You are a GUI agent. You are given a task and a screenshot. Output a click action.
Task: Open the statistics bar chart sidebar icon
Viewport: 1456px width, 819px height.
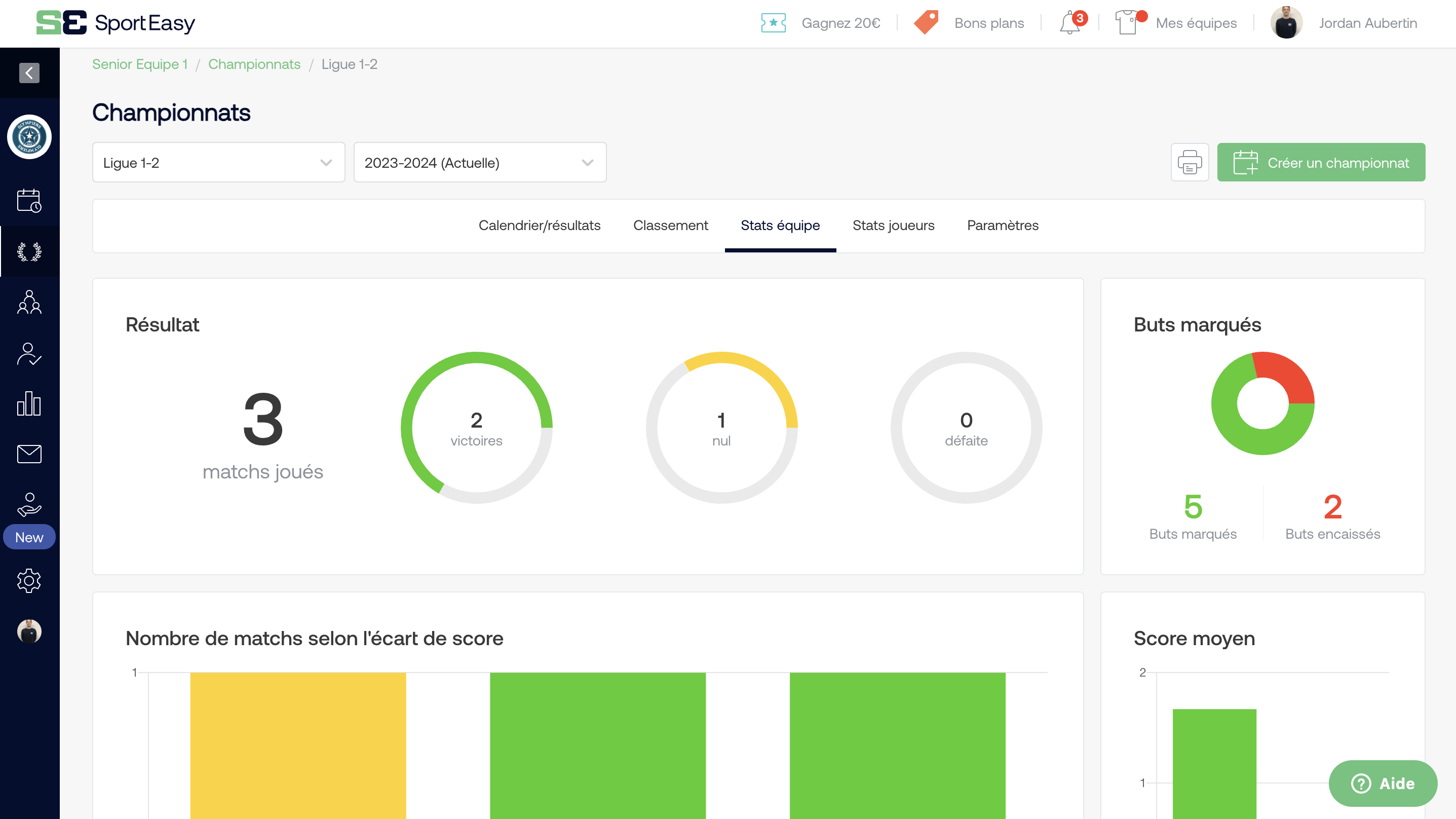(x=29, y=404)
